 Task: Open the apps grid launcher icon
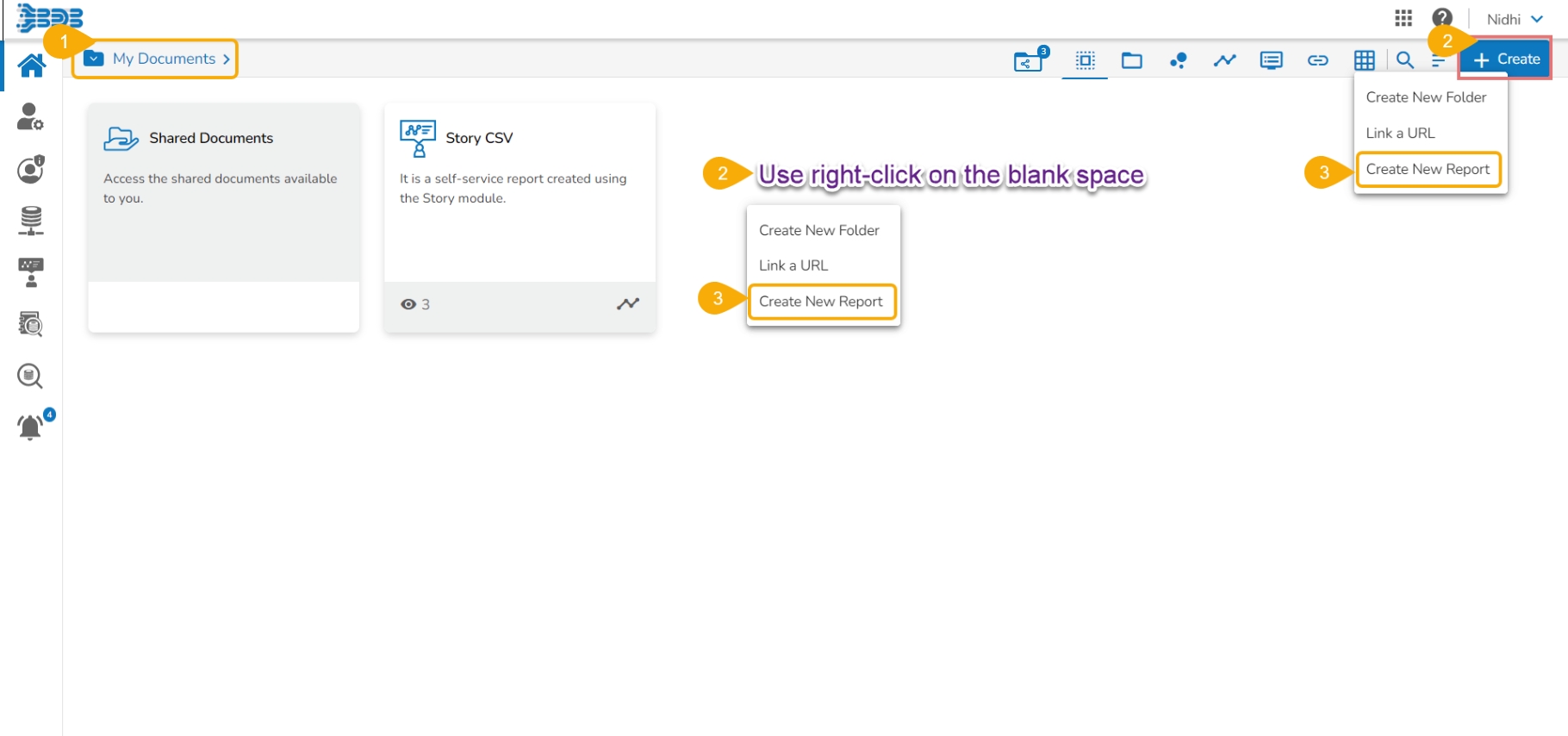tap(1403, 18)
